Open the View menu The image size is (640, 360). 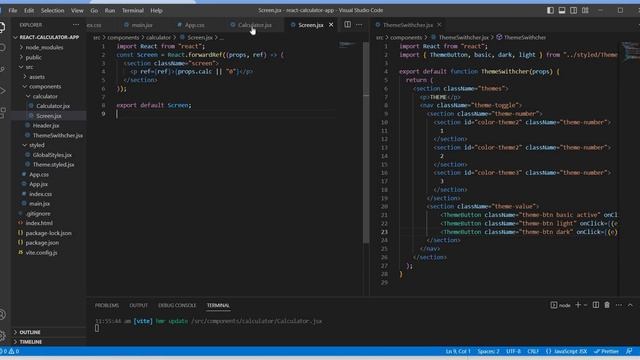(x=77, y=10)
